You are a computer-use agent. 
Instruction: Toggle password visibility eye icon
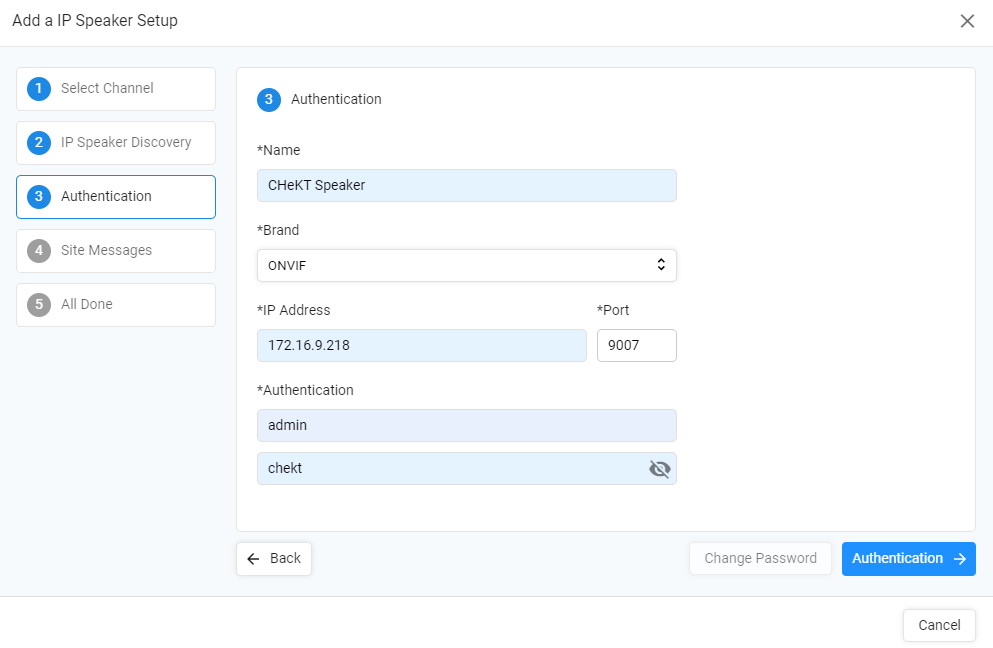pyautogui.click(x=659, y=469)
